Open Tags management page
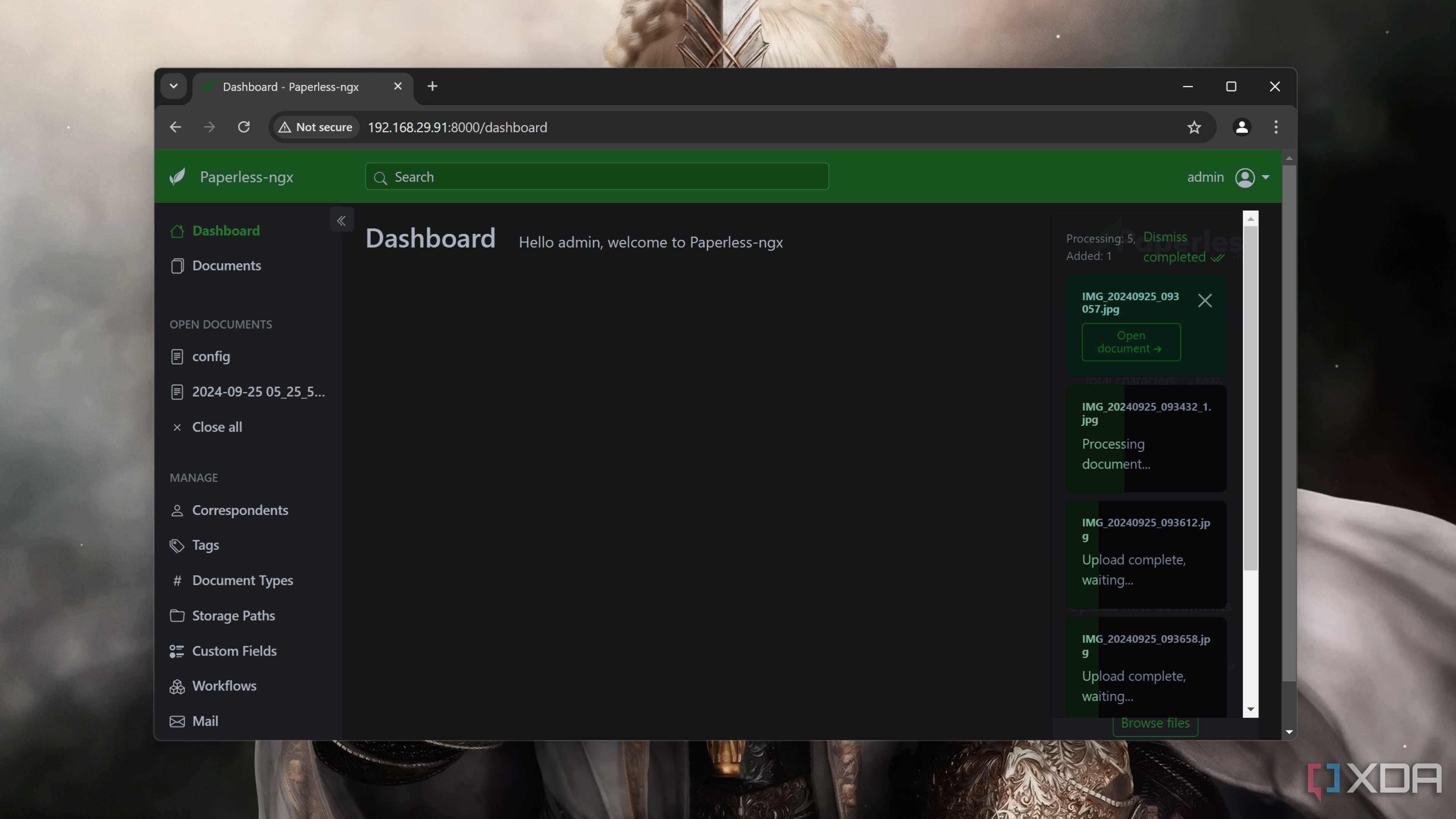1456x819 pixels. pyautogui.click(x=195, y=546)
